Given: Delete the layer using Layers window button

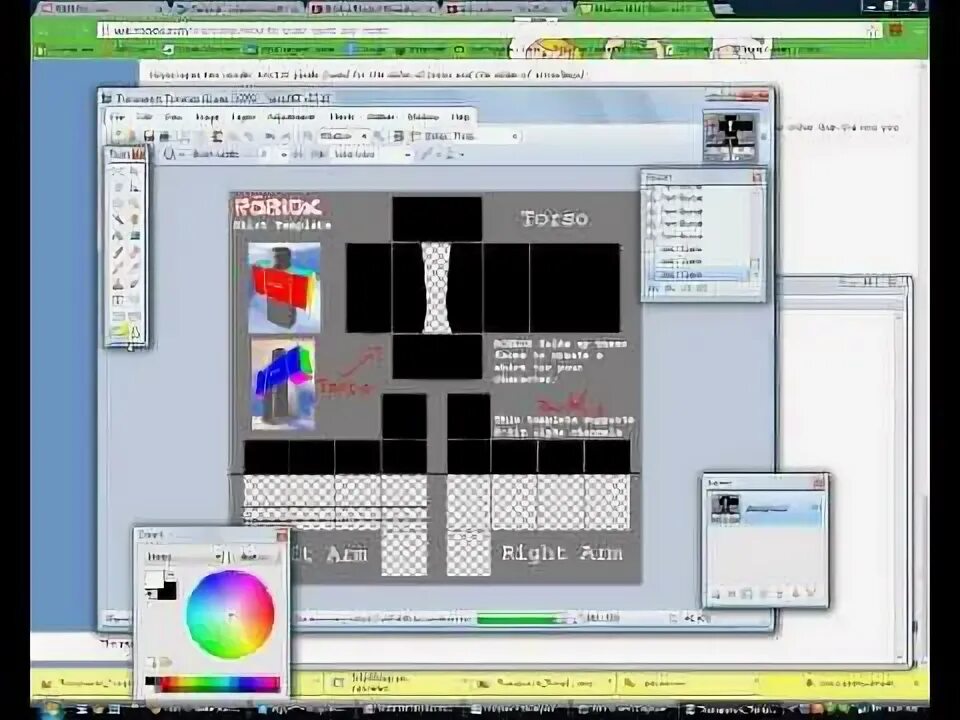Looking at the screenshot, I should [x=731, y=593].
